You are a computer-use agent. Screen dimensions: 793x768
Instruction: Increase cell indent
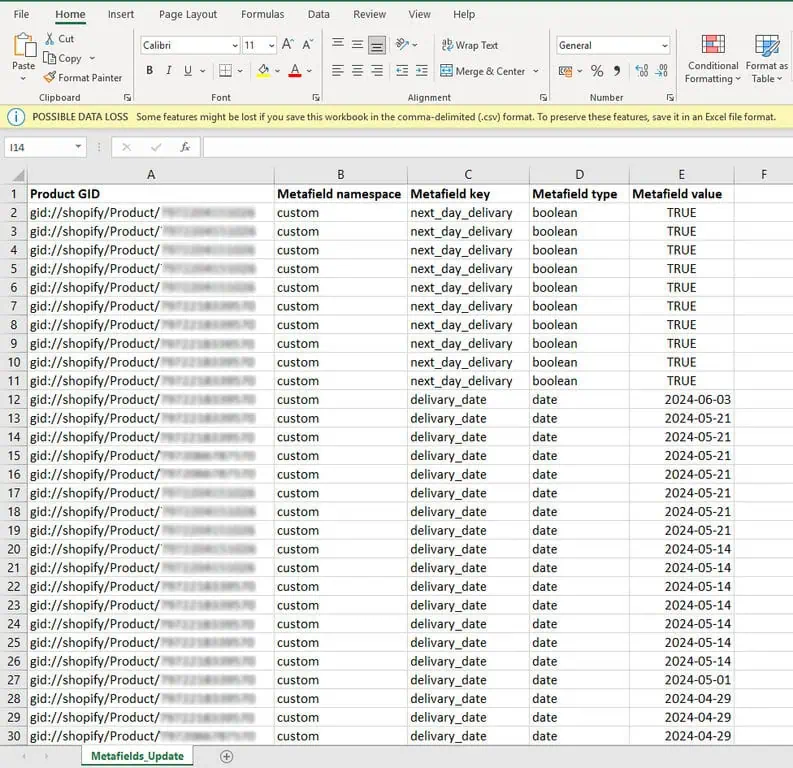(x=422, y=71)
